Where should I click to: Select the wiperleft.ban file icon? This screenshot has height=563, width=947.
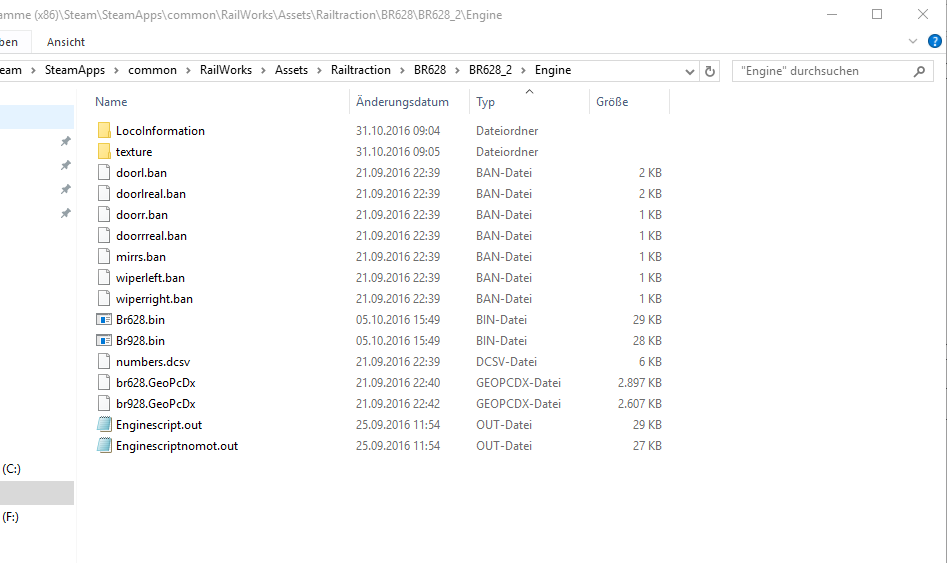click(104, 278)
